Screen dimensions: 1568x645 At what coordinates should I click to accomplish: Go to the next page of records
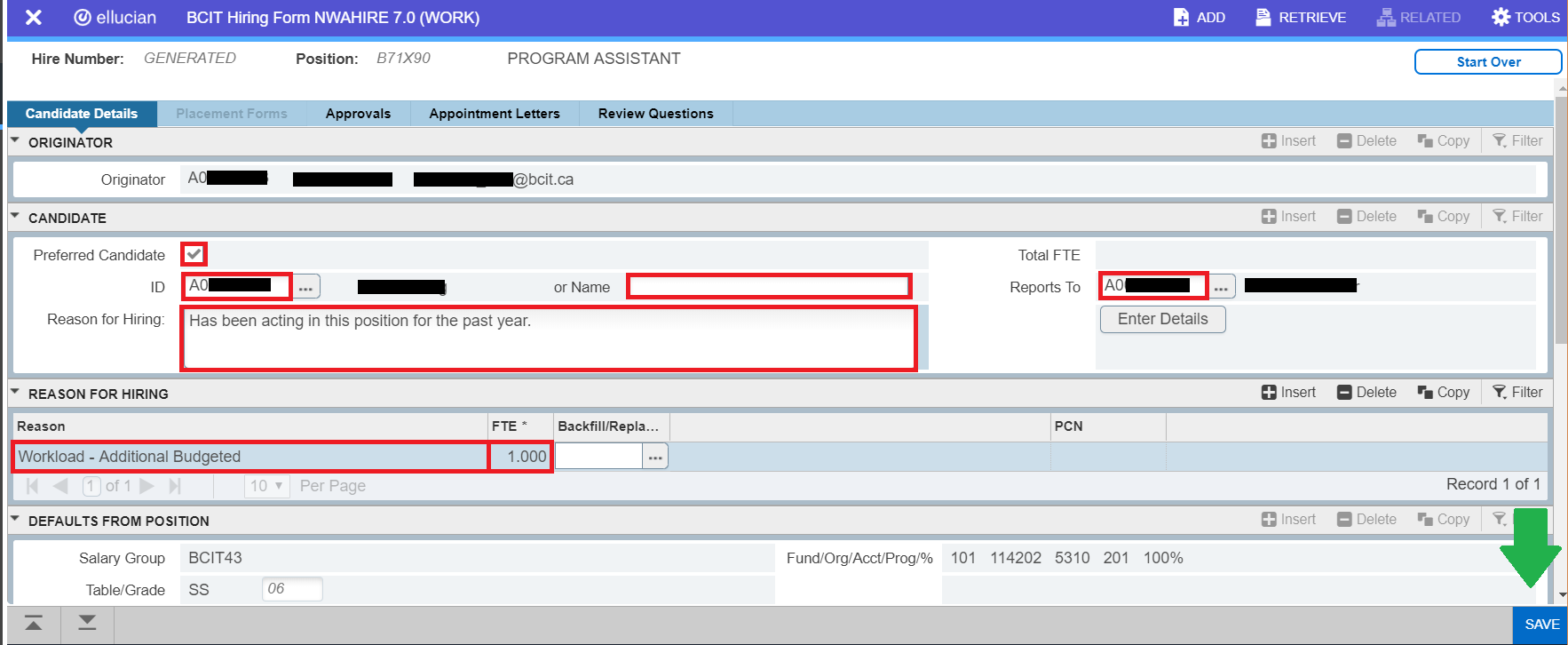147,486
